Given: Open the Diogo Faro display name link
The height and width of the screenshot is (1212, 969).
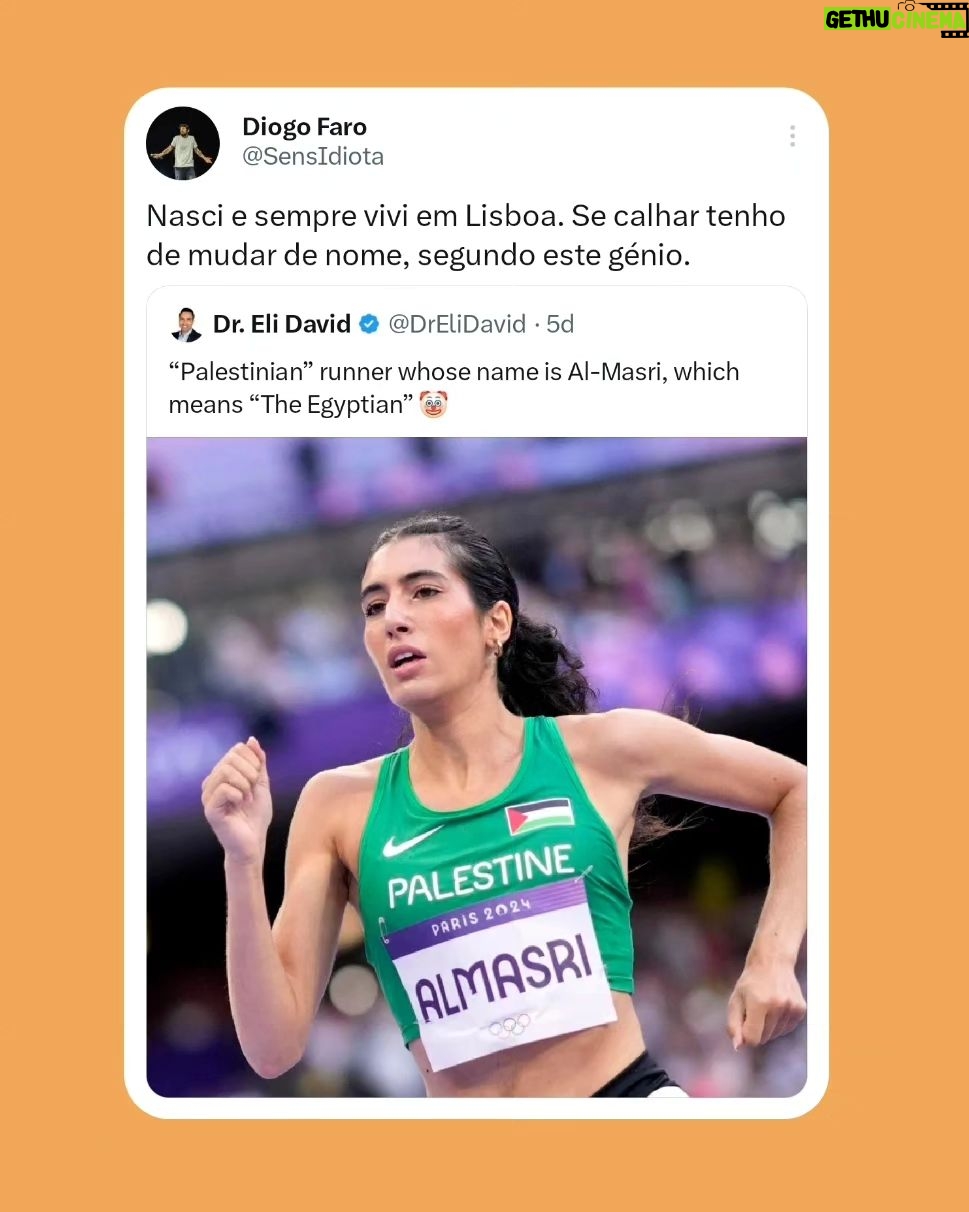Looking at the screenshot, I should click(x=304, y=127).
